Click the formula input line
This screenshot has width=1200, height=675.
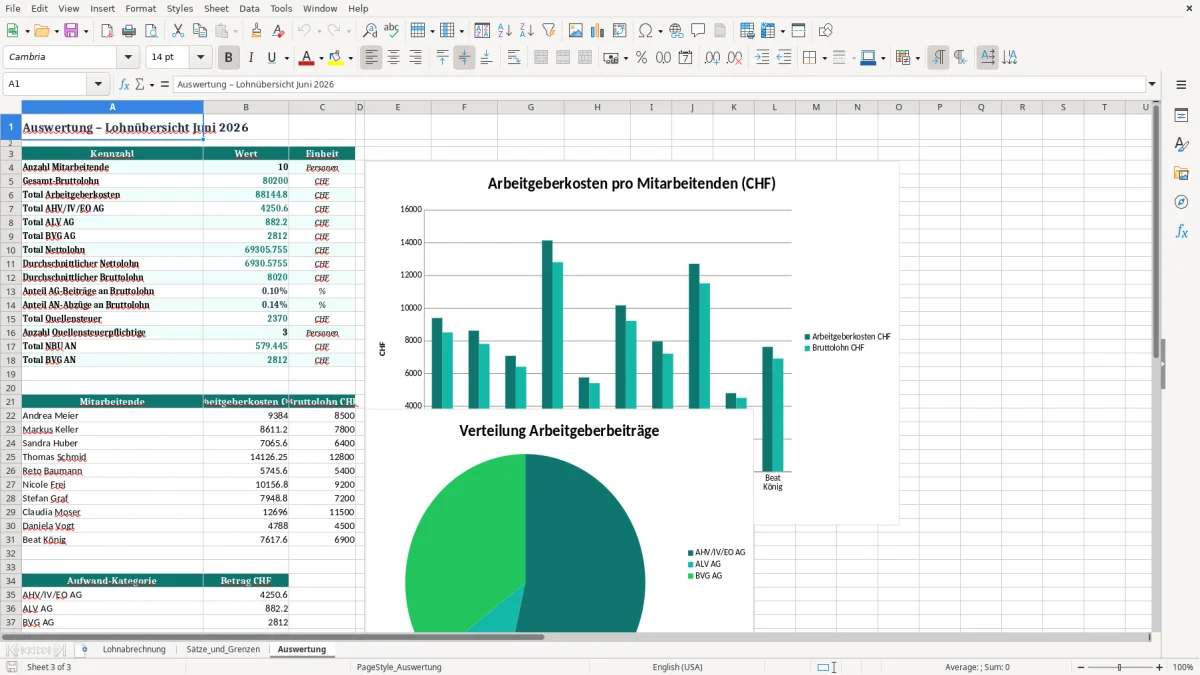[x=658, y=84]
